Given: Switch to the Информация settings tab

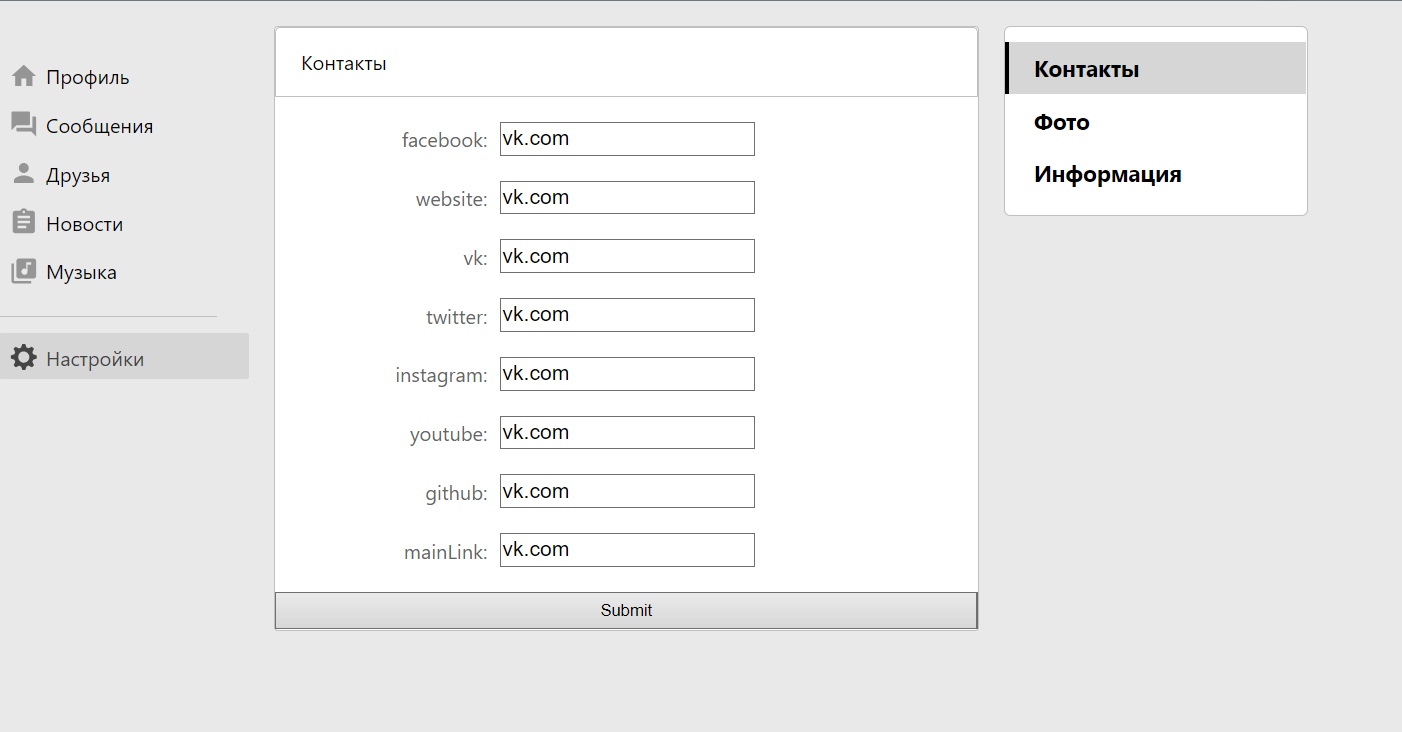Looking at the screenshot, I should pos(1155,174).
